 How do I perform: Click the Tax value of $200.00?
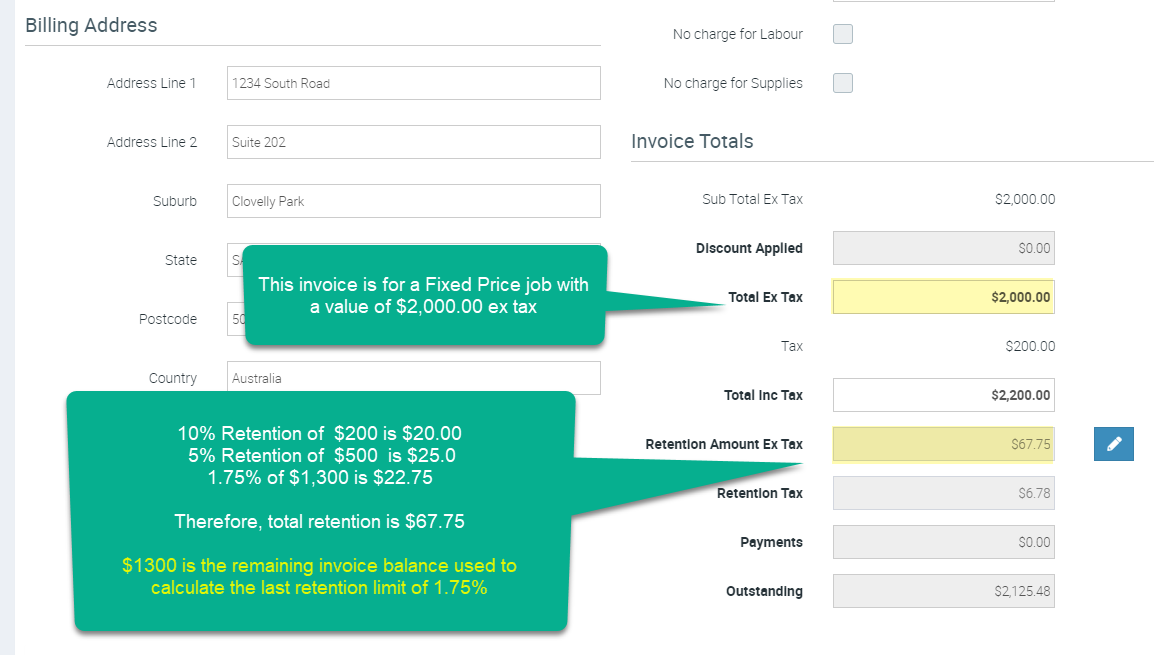pos(1030,346)
